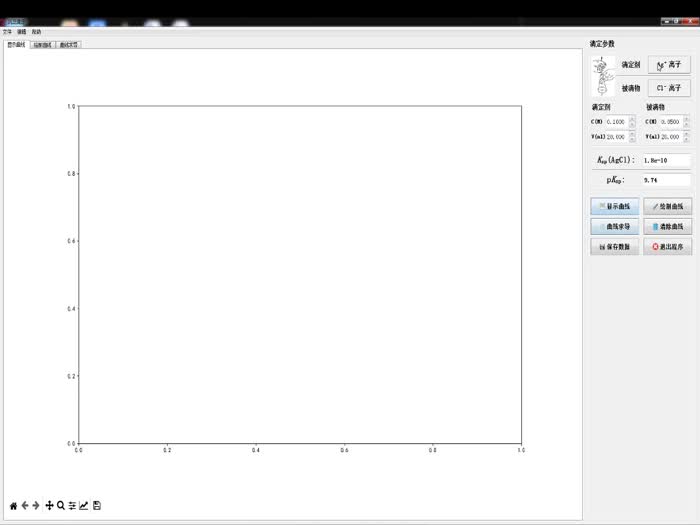Screen dimensions: 700x525
Task: Go back to previous plot view
Action: [25, 506]
